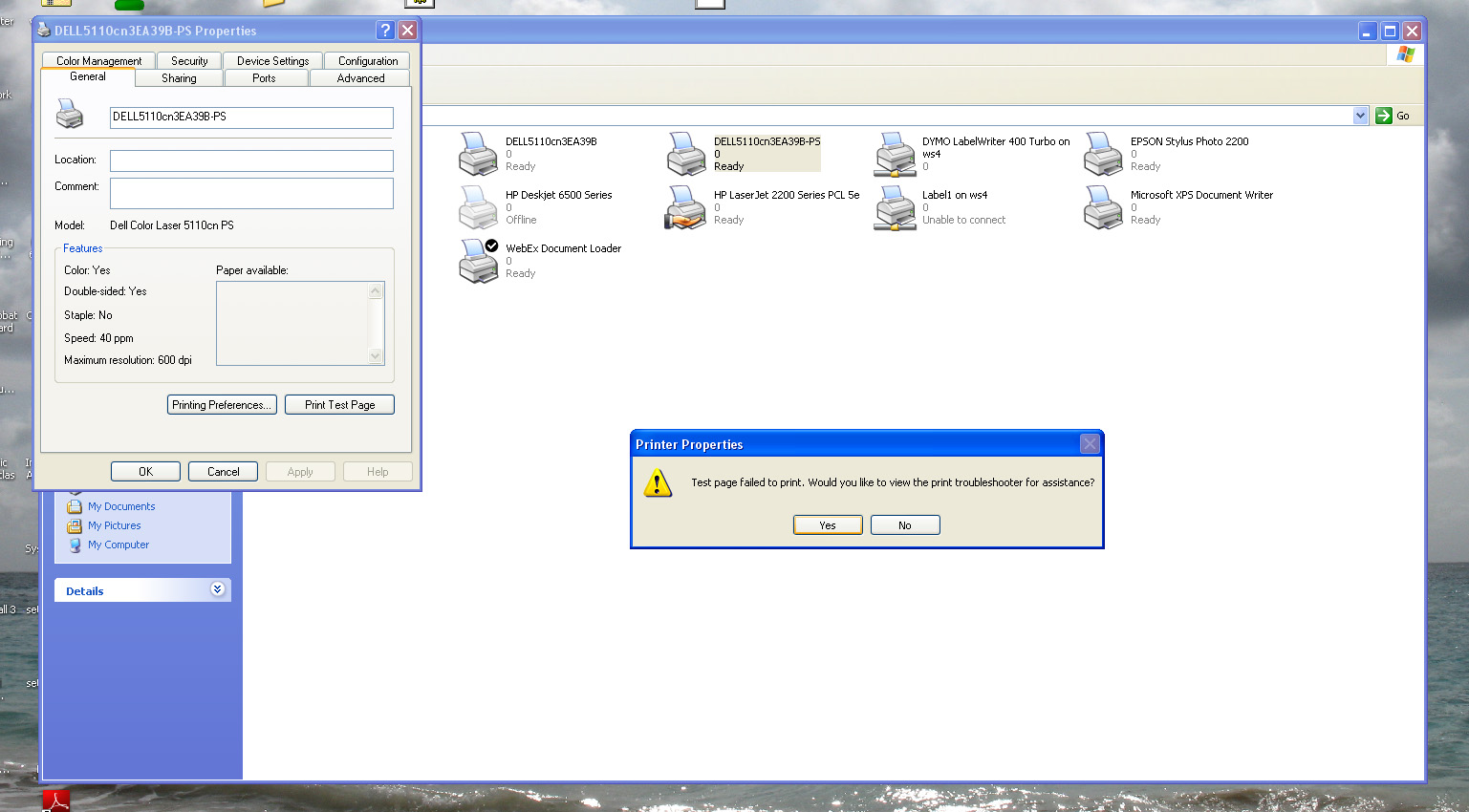1469x812 pixels.
Task: Select Microsoft XPS Document Writer icon
Action: (x=1103, y=207)
